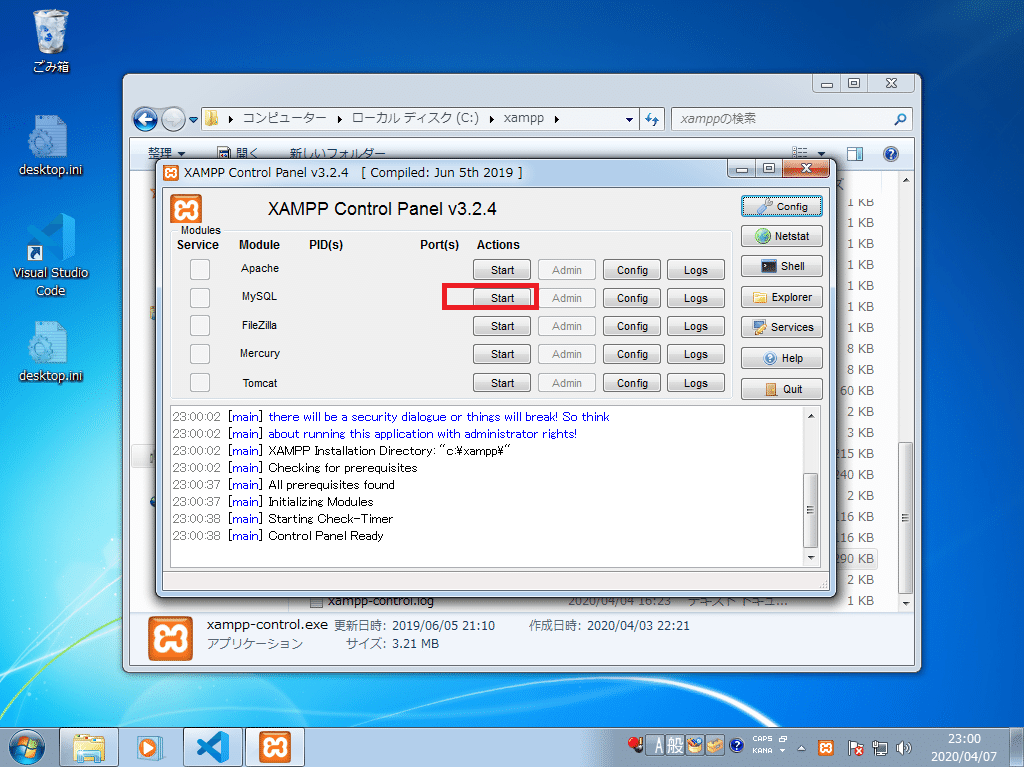
Task: Quit the XAMPP Control Panel
Action: 781,389
